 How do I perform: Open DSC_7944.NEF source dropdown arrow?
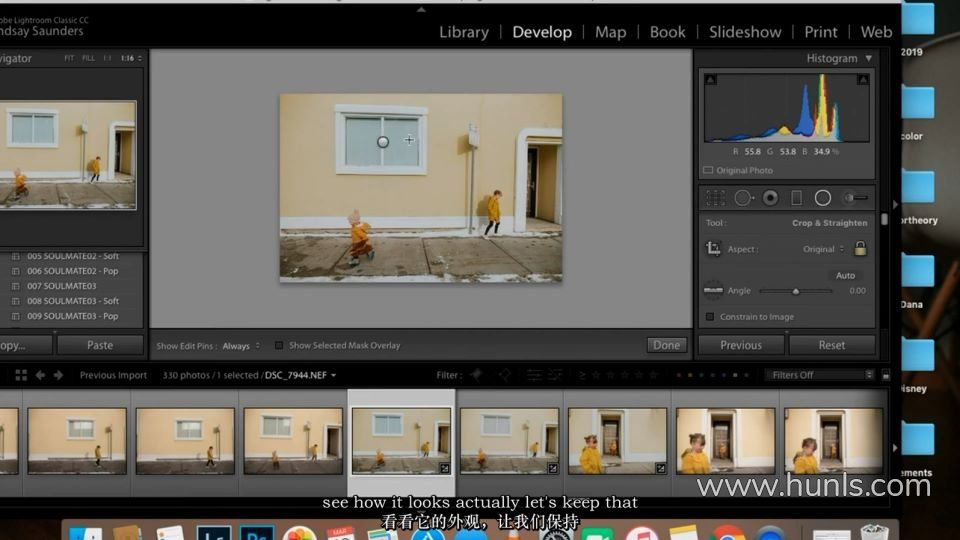pos(334,375)
